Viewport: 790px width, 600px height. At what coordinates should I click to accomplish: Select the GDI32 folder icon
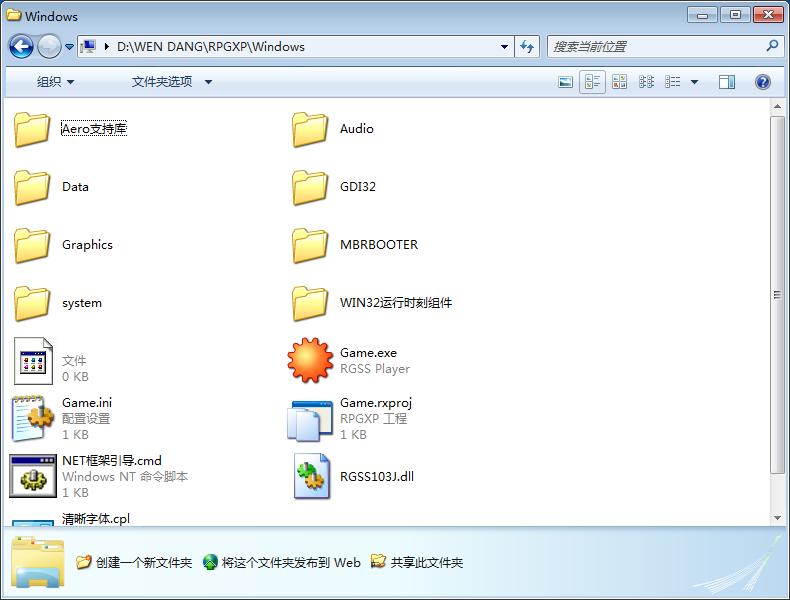[x=310, y=187]
